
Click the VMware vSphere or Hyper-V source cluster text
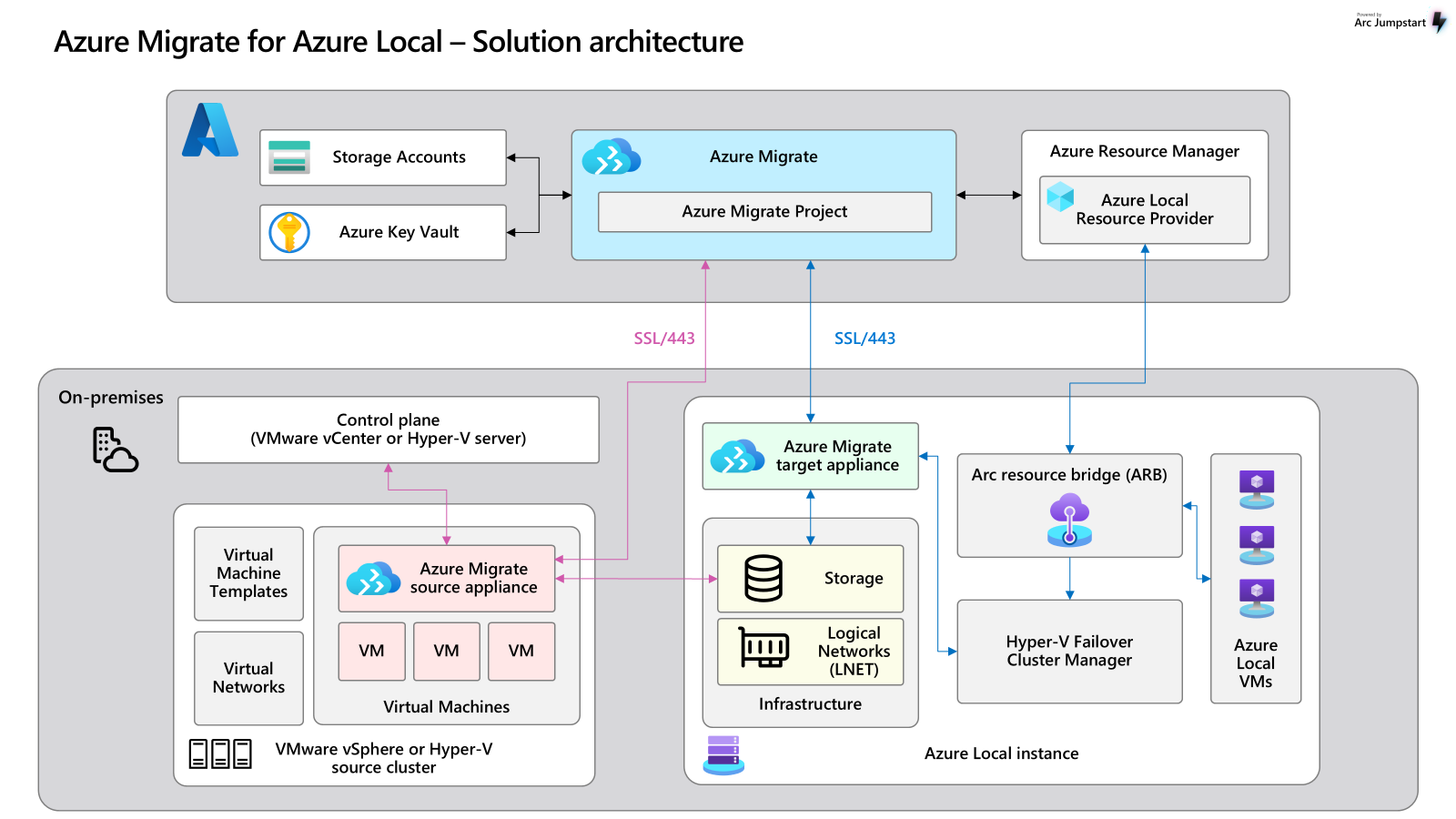click(384, 758)
